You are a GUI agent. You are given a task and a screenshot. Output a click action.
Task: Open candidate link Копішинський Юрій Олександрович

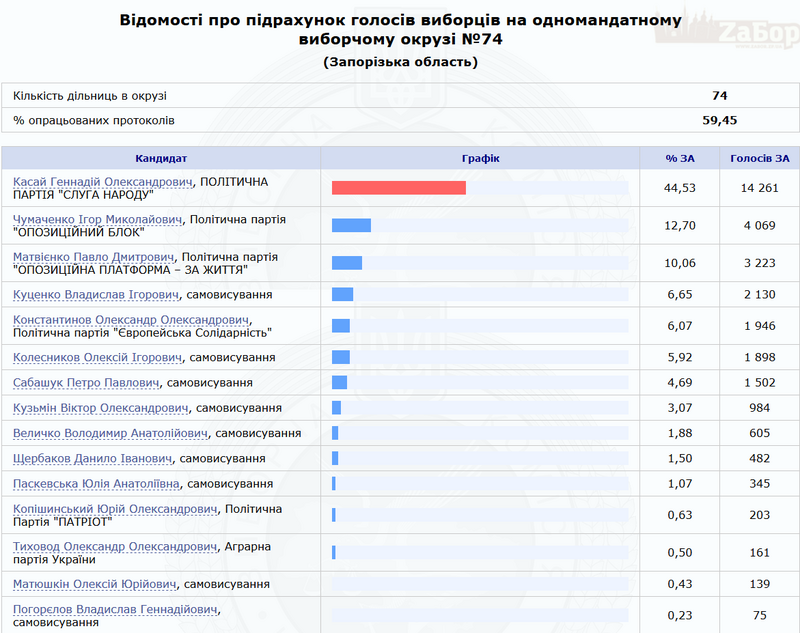click(x=115, y=509)
